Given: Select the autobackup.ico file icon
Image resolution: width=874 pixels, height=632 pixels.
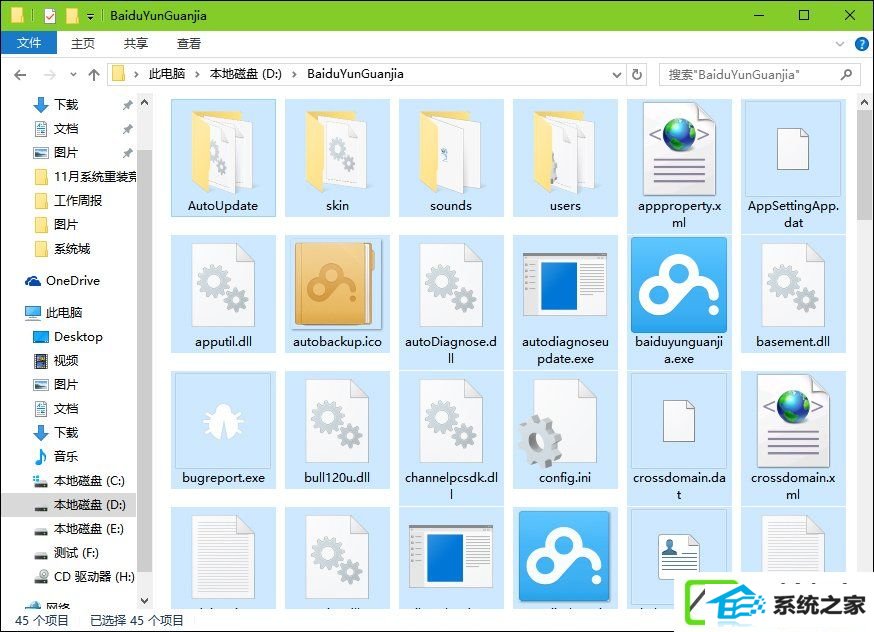Looking at the screenshot, I should [337, 285].
